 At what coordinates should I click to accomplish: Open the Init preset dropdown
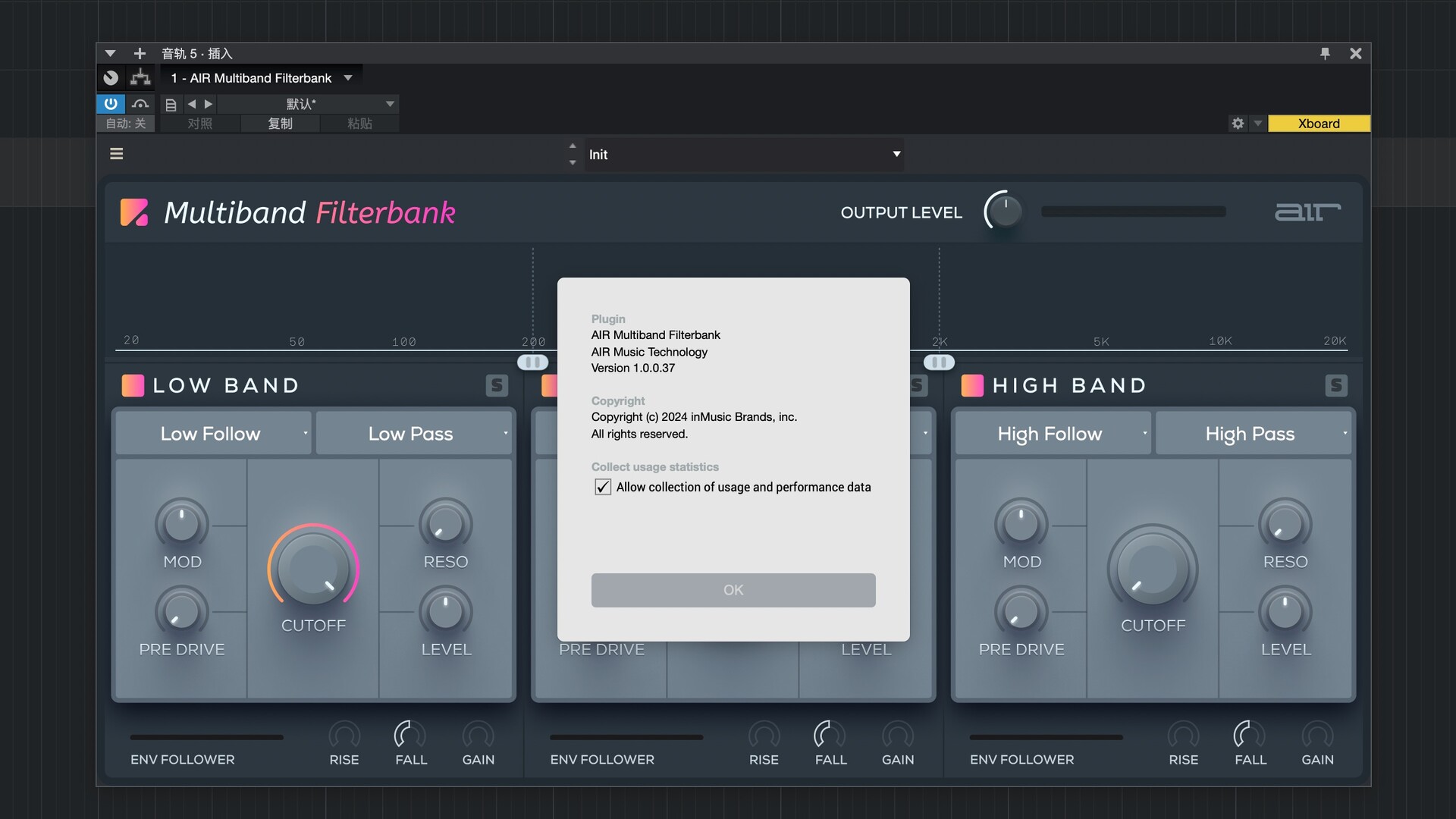coord(743,154)
